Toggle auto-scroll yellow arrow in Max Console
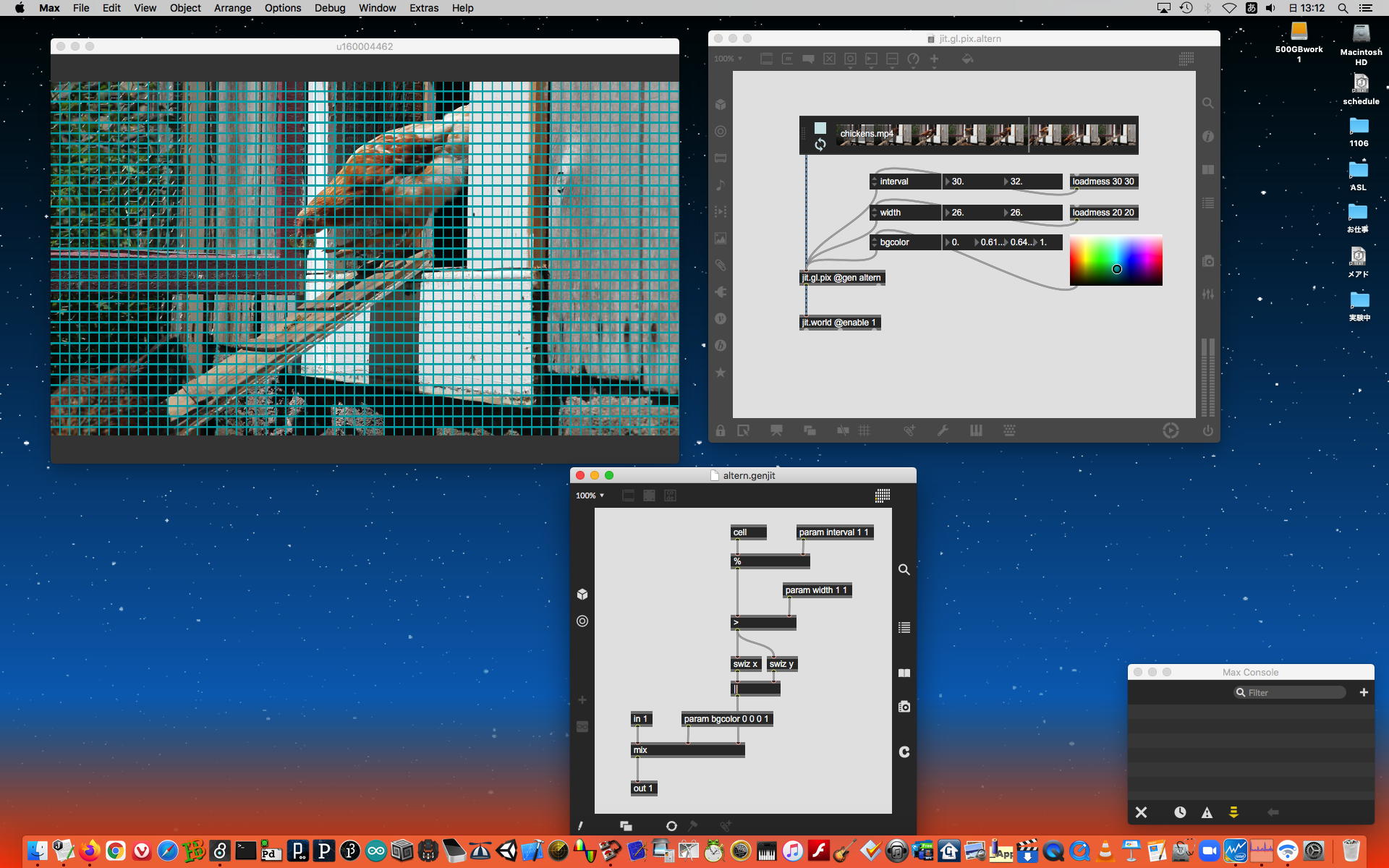This screenshot has width=1389, height=868. [x=1233, y=812]
